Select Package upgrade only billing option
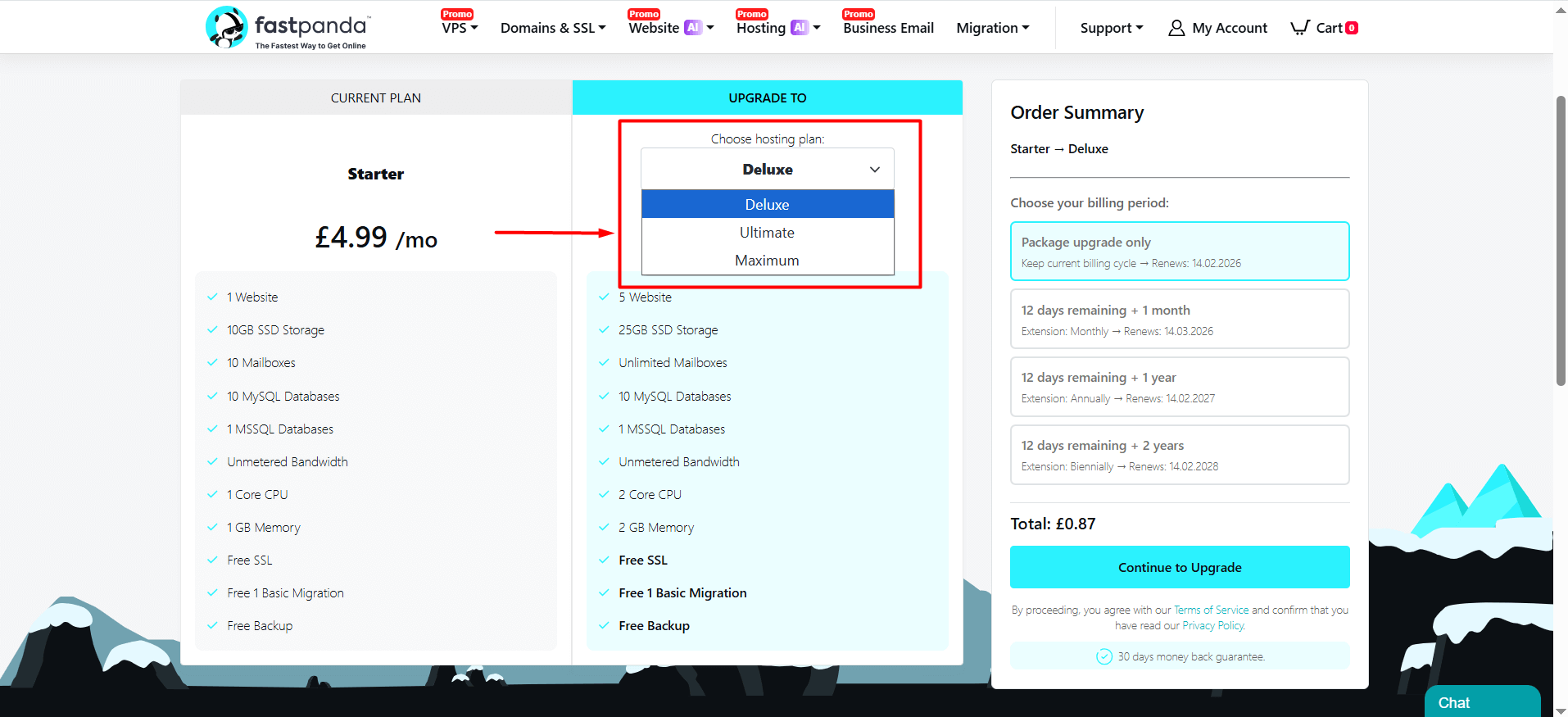 pos(1179,252)
